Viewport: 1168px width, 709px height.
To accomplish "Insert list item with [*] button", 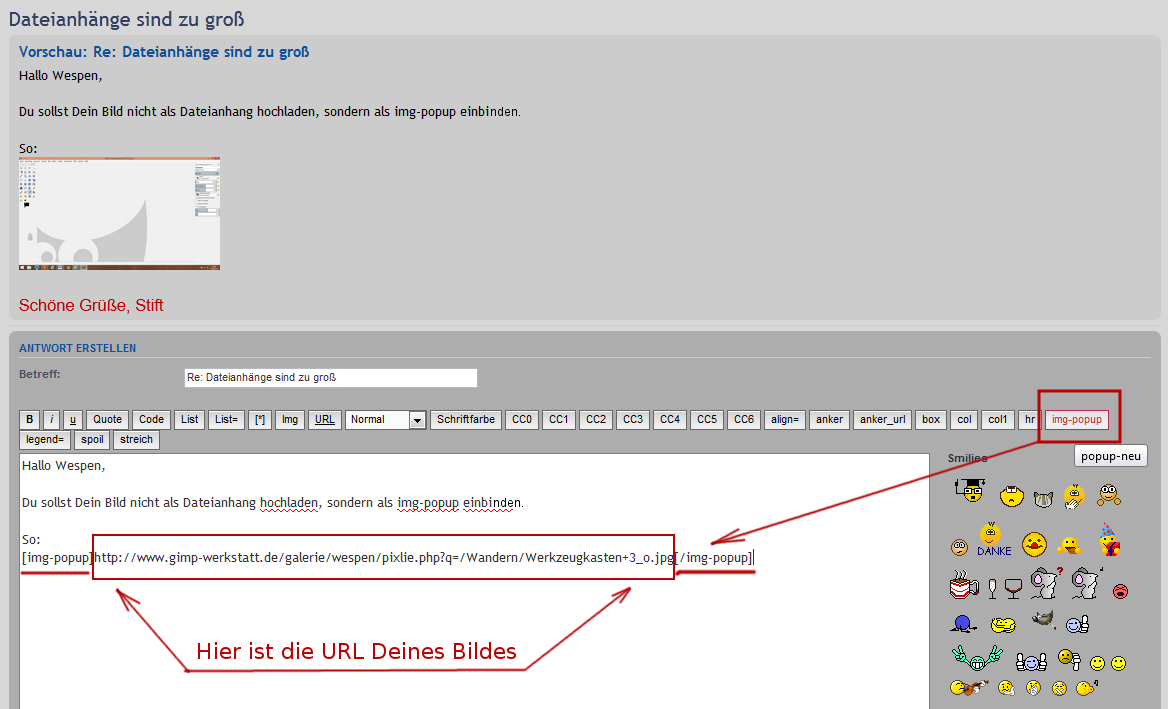I will pos(259,419).
